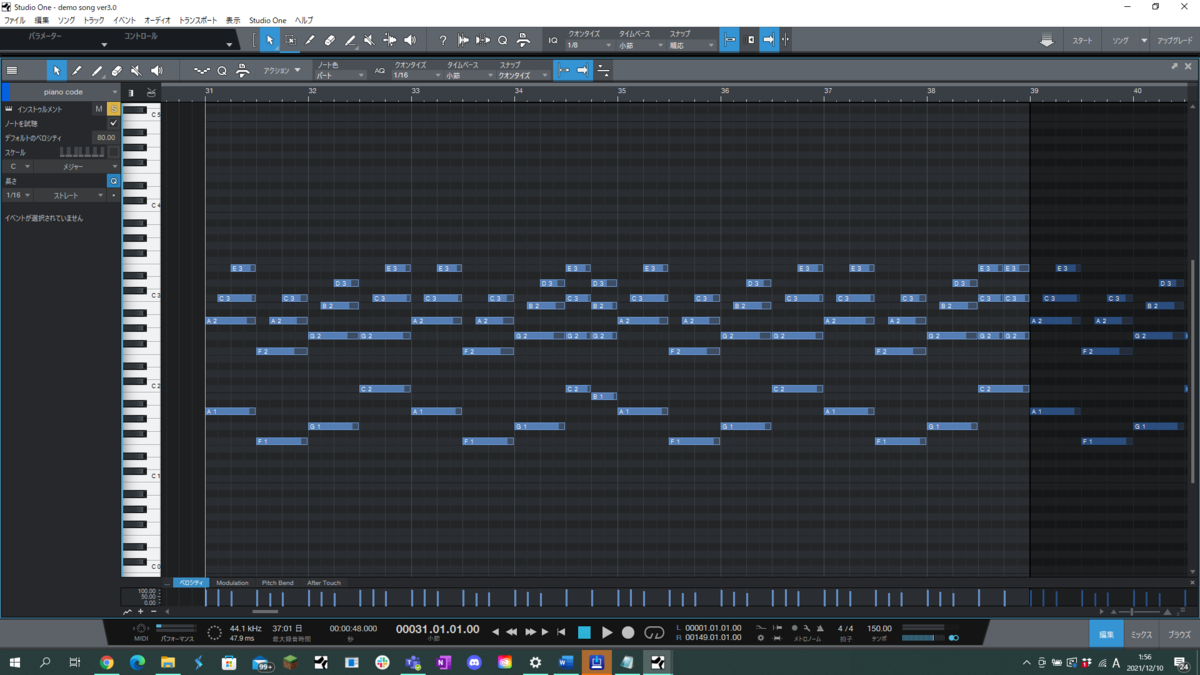Viewport: 1200px width, 675px height.
Task: Click the Rewind button in transport
Action: [x=512, y=632]
